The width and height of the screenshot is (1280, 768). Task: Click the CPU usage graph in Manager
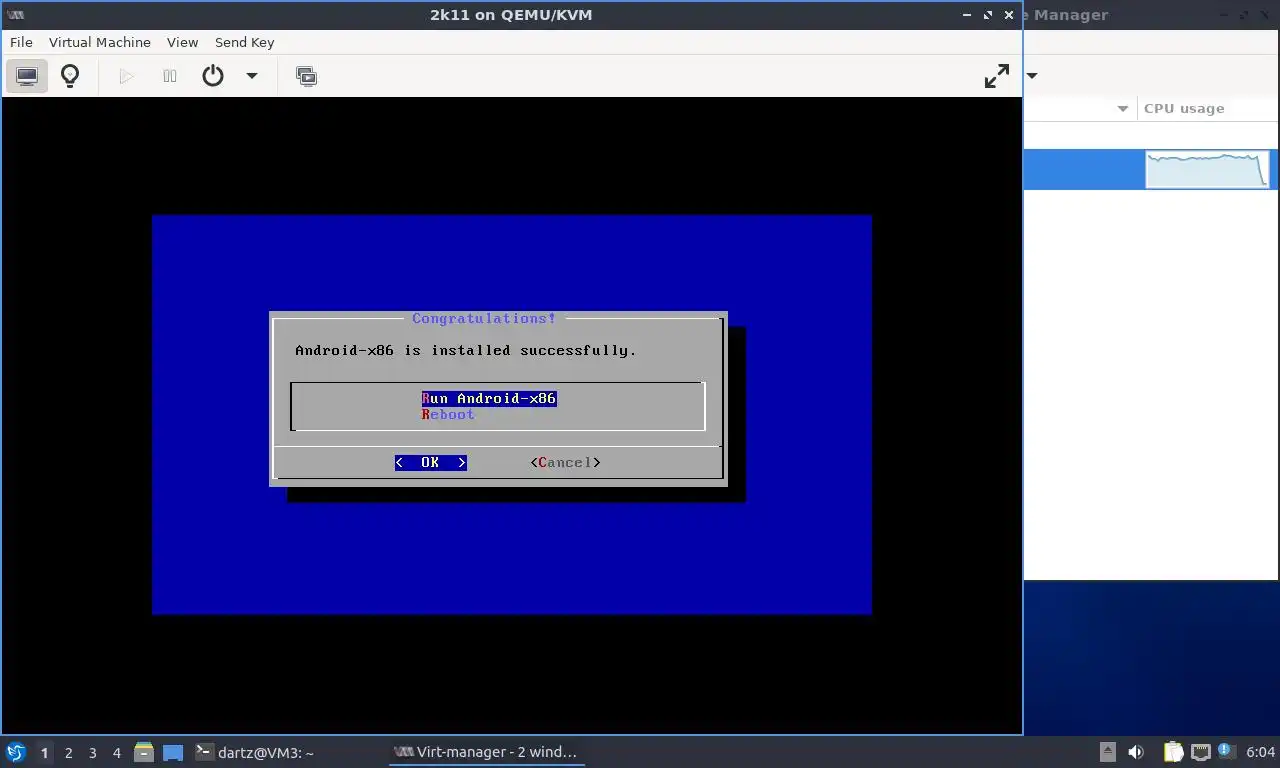[1207, 169]
